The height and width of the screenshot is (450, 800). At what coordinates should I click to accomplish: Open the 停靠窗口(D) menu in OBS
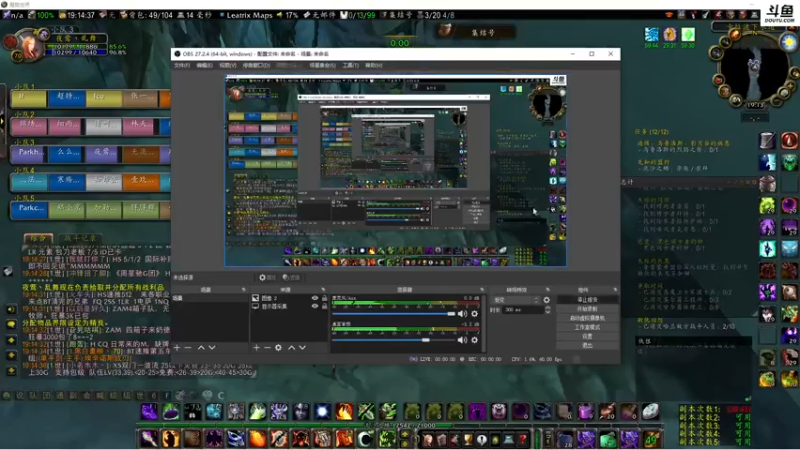click(256, 65)
